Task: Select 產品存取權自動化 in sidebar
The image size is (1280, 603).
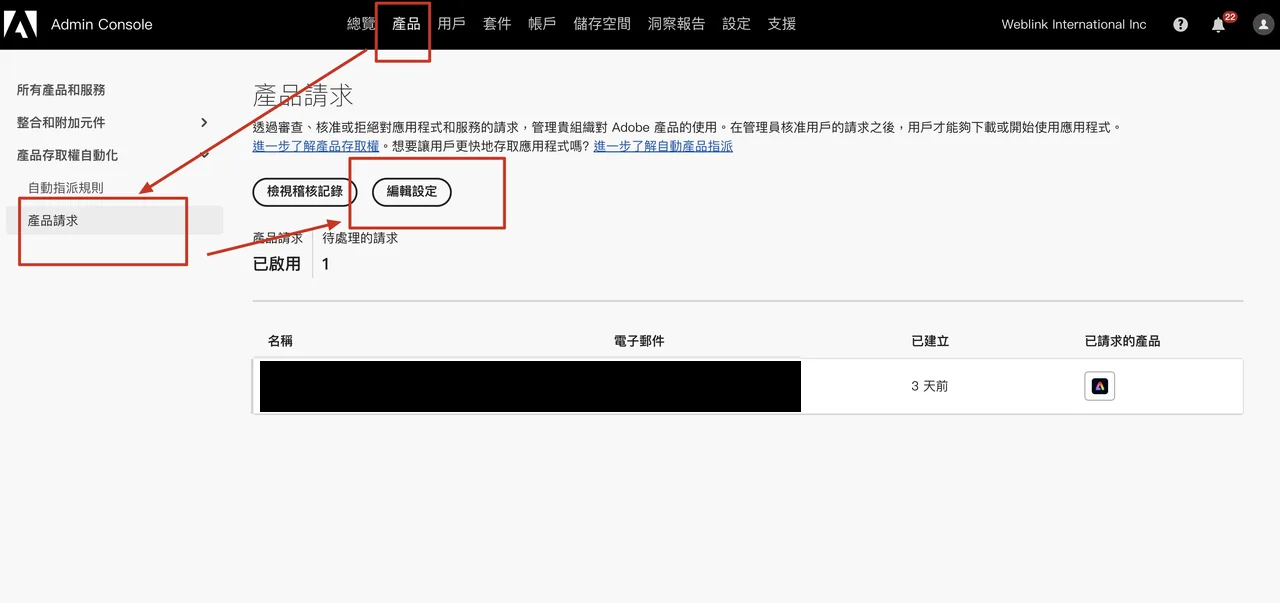Action: tap(67, 155)
